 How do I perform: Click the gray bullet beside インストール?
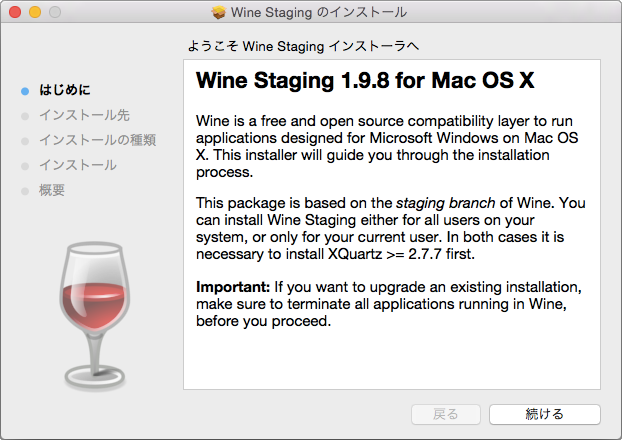[25, 166]
